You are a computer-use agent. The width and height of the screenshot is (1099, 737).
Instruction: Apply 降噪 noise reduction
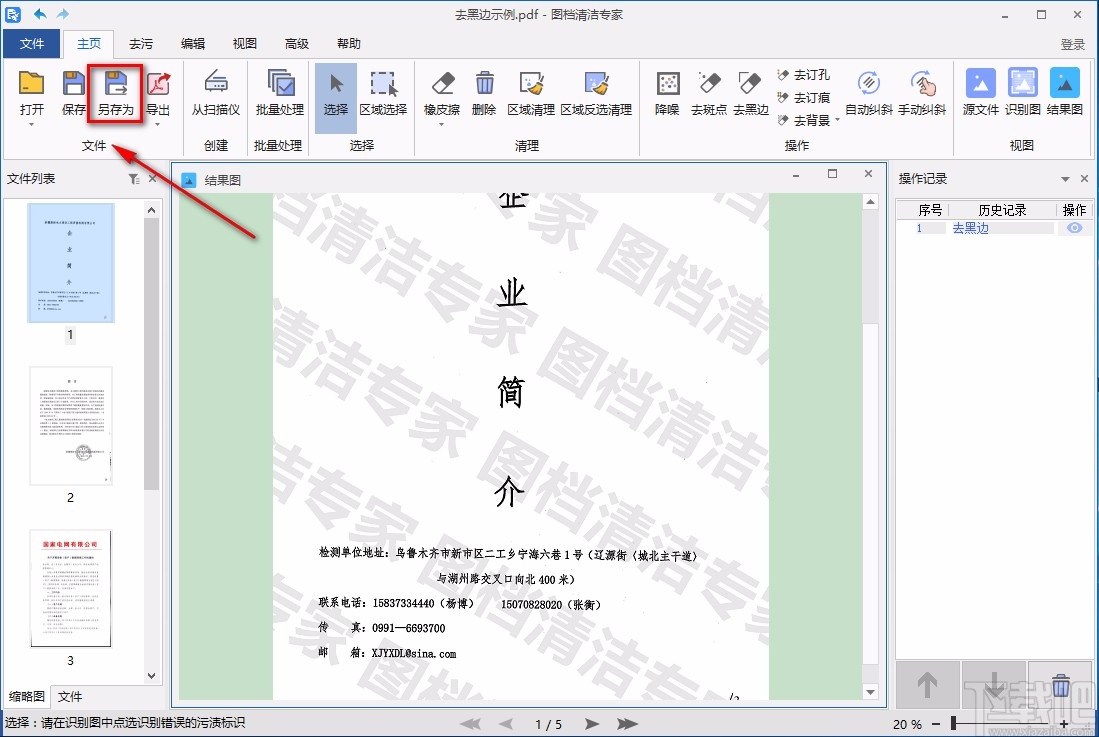click(x=666, y=95)
